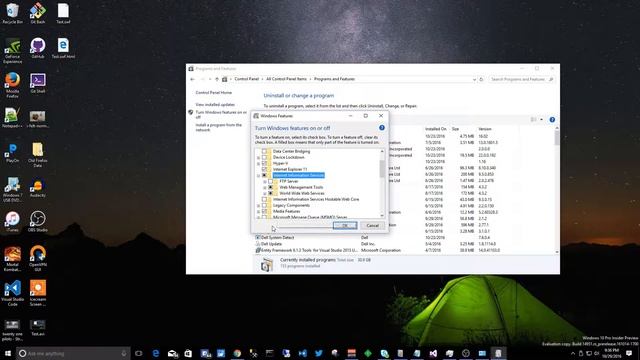Select the Windows 7 USB DVD tool icon
This screenshot has width=640, height=360.
point(12,189)
